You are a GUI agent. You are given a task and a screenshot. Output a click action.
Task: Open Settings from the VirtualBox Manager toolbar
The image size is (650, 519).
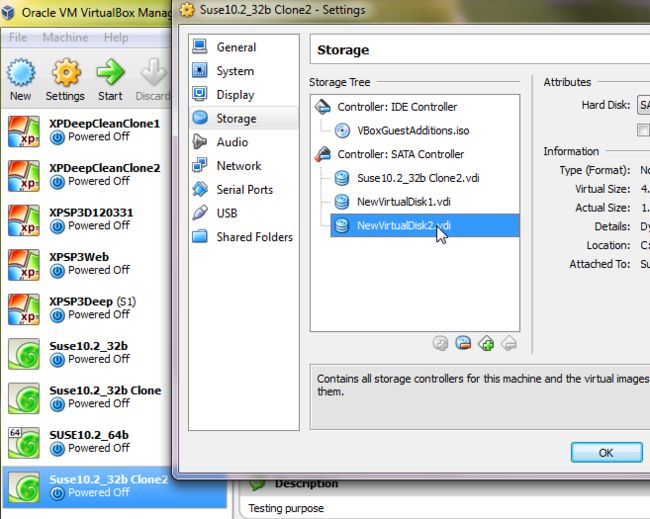[65, 80]
